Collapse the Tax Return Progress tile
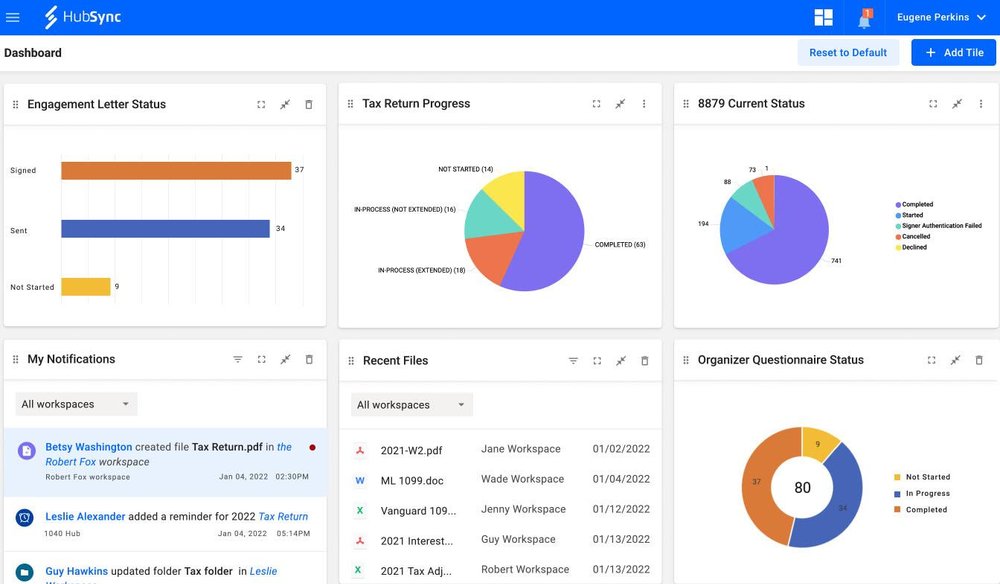1000x584 pixels. point(620,103)
